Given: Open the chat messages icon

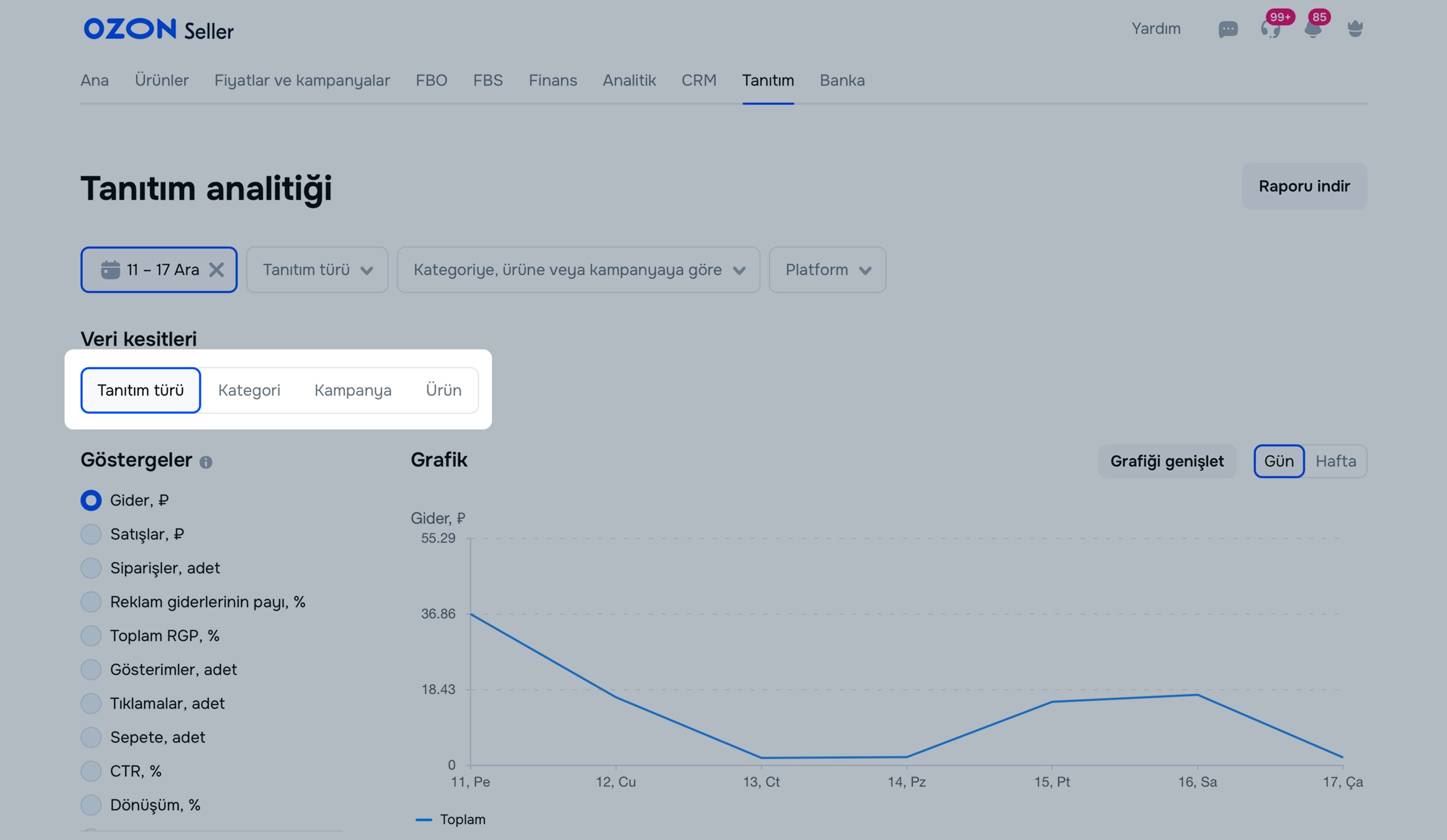Looking at the screenshot, I should tap(1228, 29).
